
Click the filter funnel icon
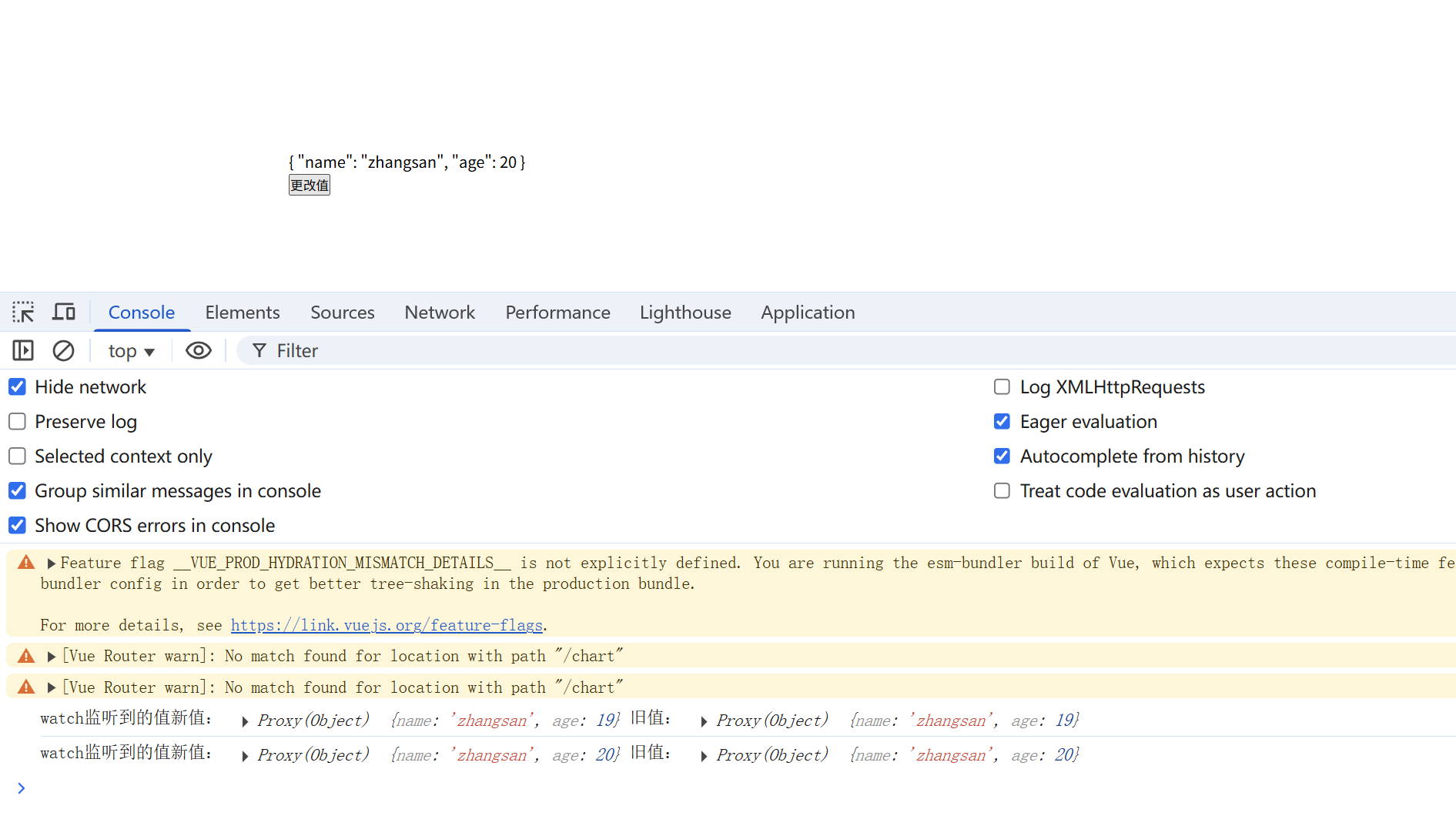259,351
